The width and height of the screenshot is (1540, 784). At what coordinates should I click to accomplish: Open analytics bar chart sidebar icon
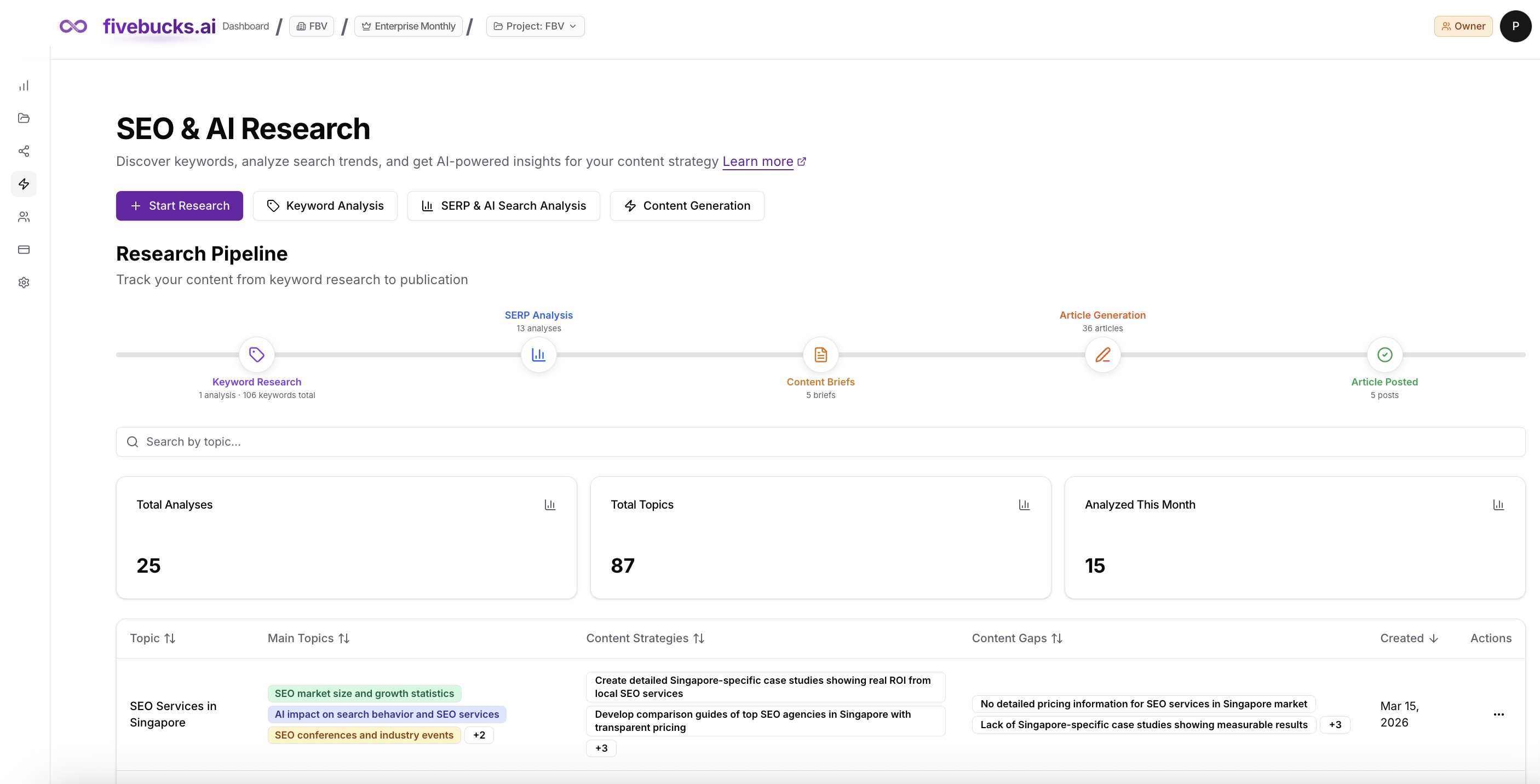pos(24,85)
